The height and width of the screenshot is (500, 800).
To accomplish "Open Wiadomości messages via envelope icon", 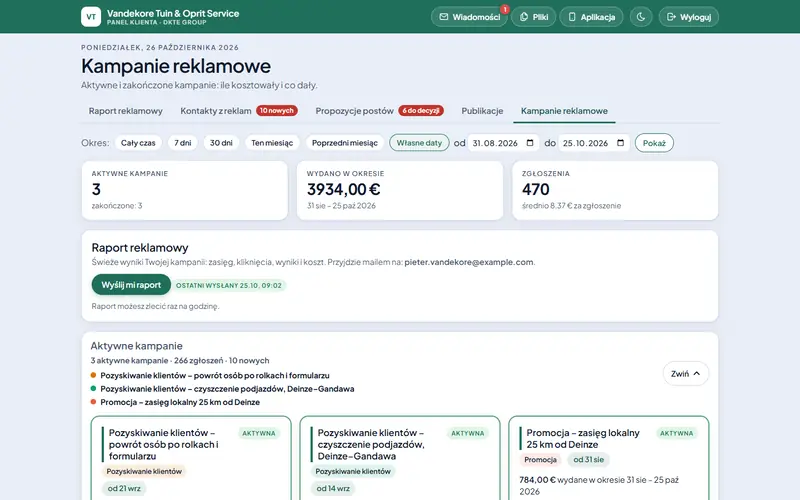I will 444,17.
